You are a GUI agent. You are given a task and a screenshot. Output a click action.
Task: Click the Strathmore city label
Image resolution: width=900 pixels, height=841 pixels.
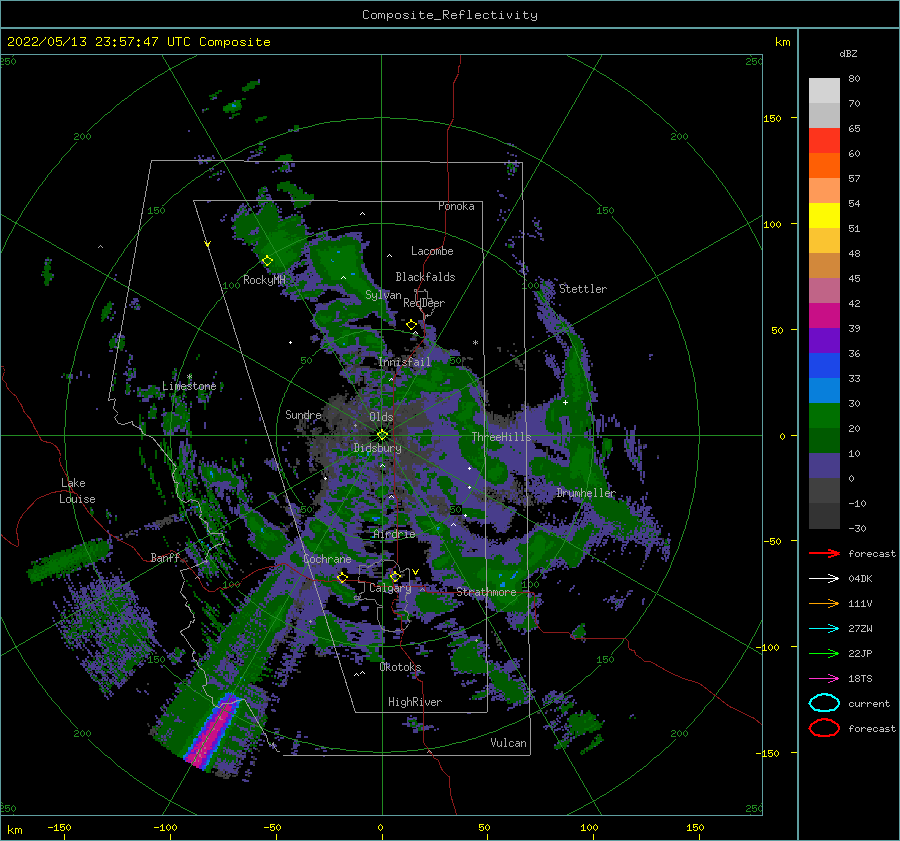486,592
